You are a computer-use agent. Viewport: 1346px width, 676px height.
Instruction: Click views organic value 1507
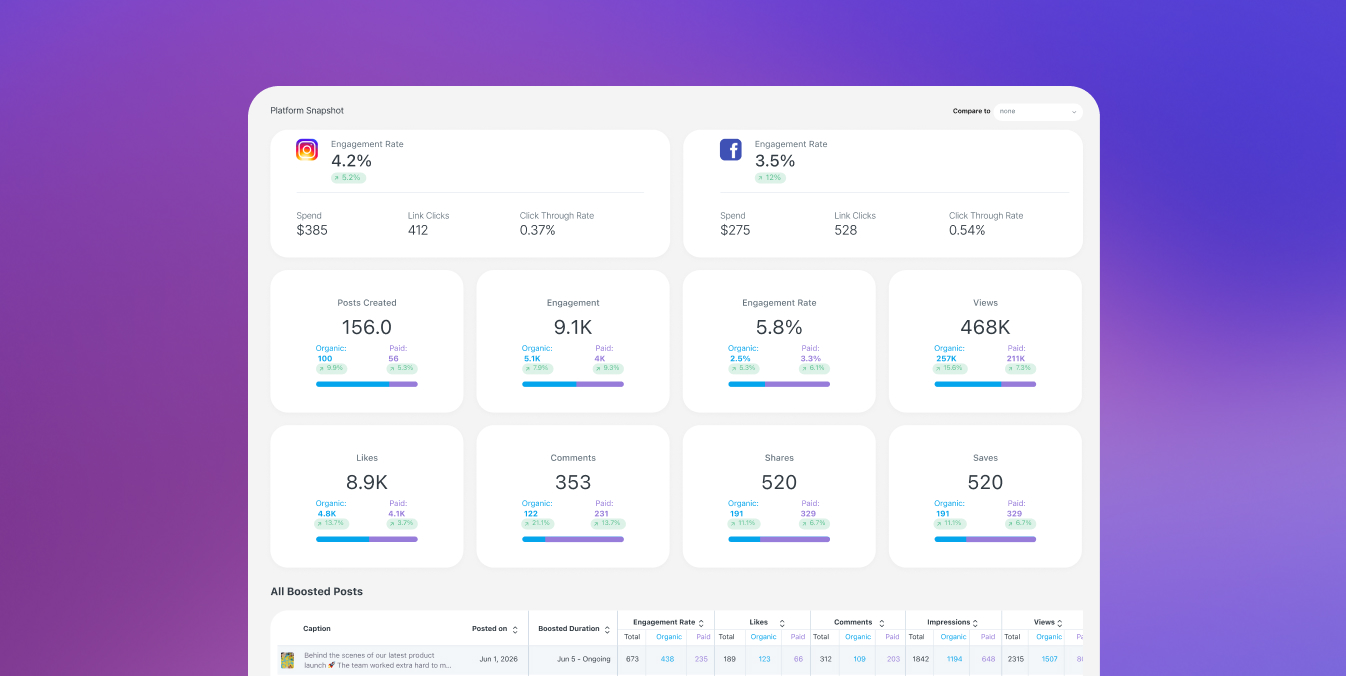coord(1049,659)
